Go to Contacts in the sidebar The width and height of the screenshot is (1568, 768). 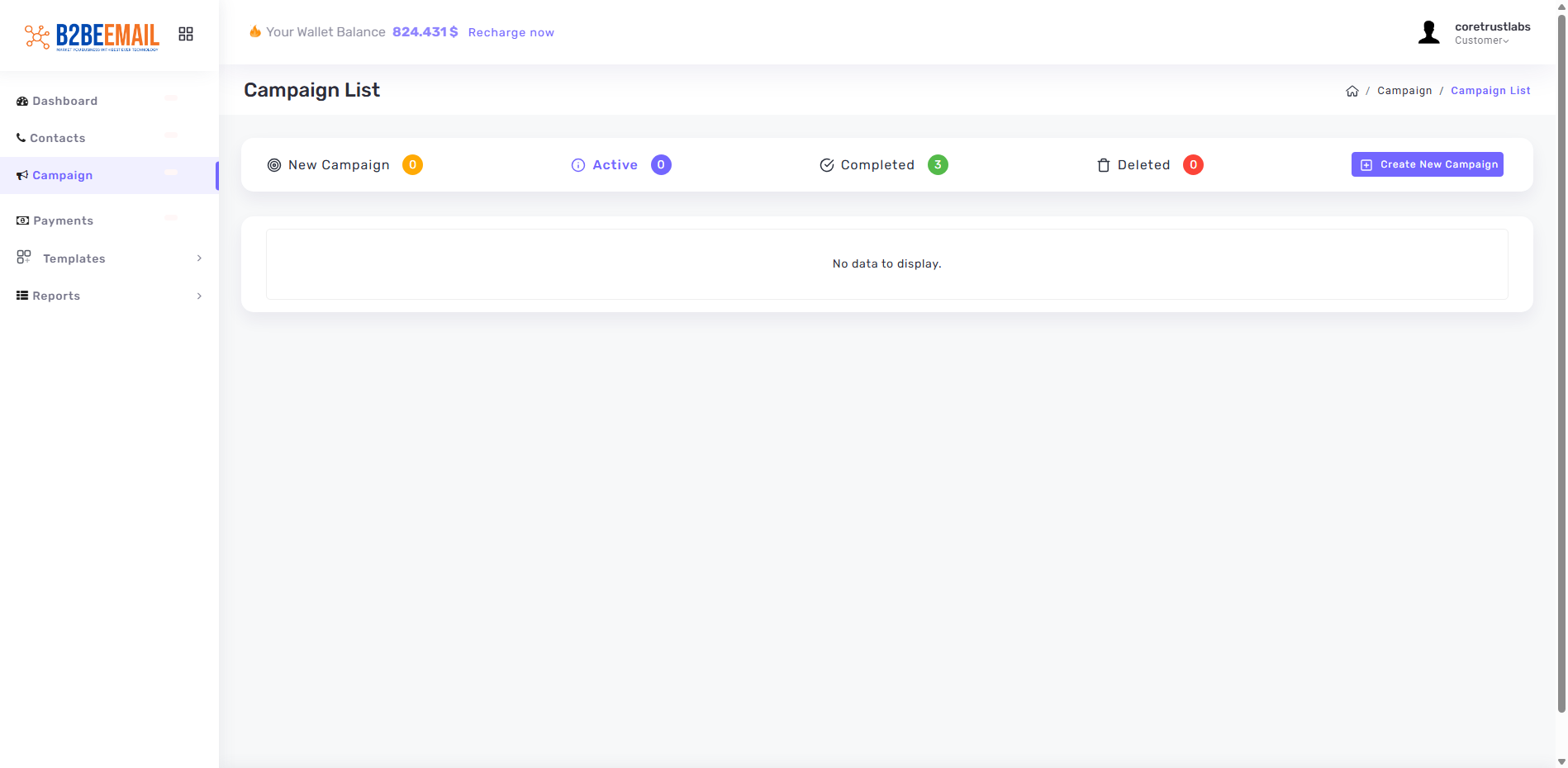click(57, 138)
